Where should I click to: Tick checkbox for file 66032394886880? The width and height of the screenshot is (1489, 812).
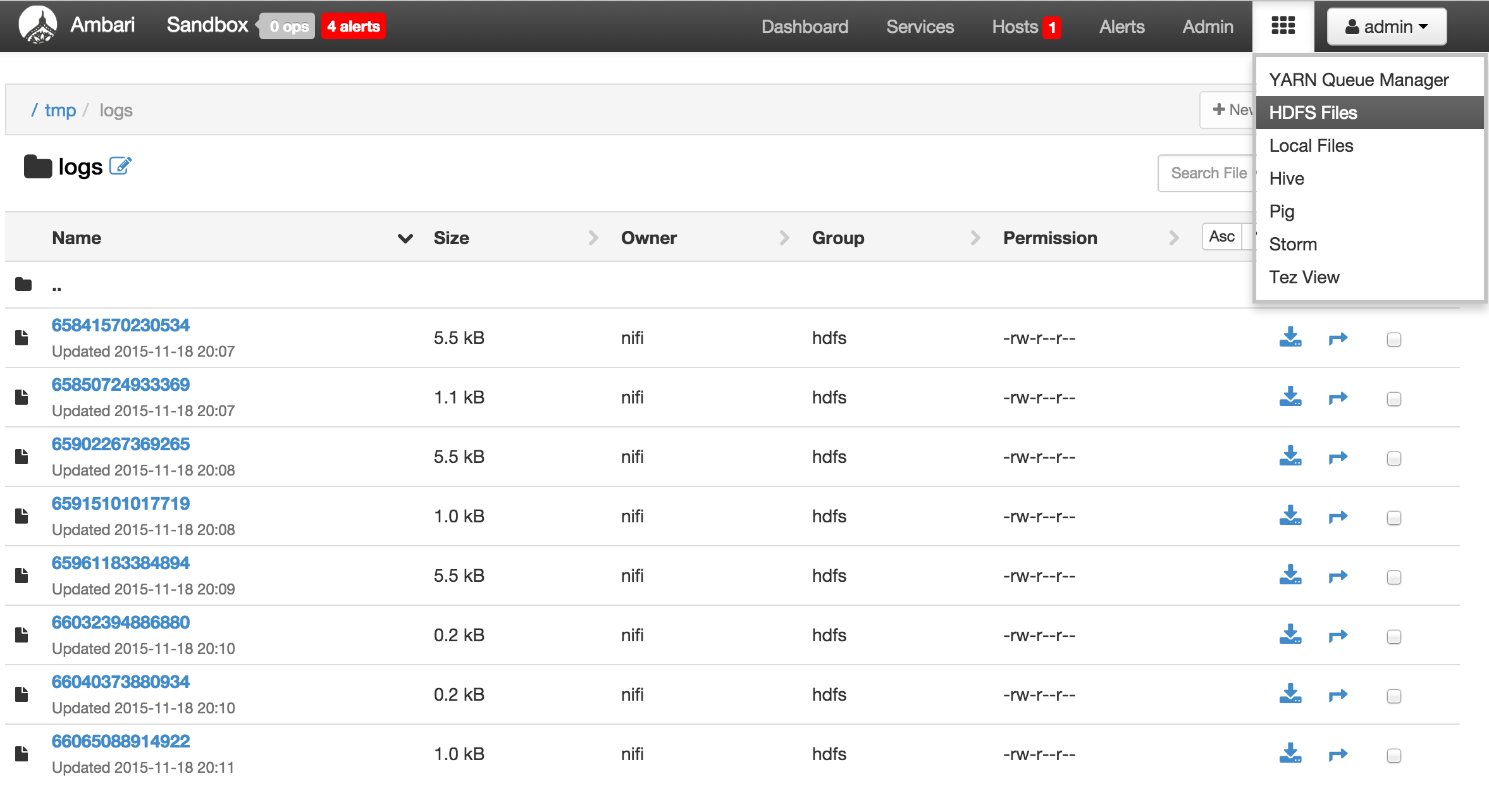1393,637
